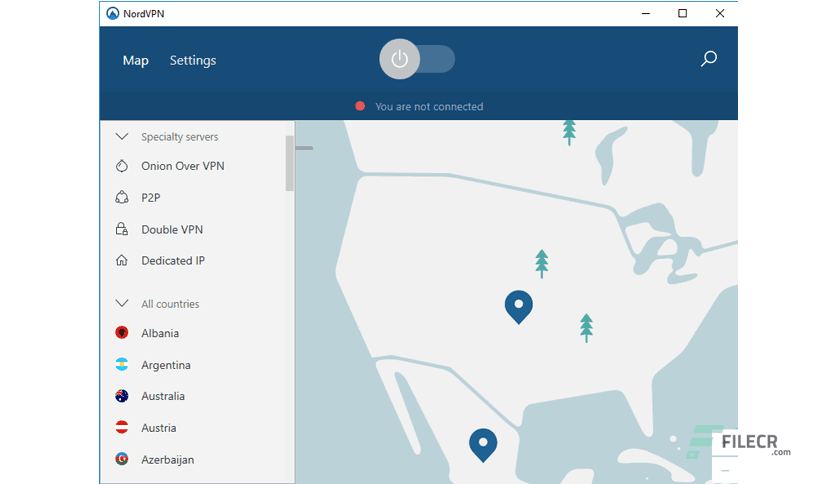
Task: Minimize the NordVPN window
Action: tap(646, 13)
